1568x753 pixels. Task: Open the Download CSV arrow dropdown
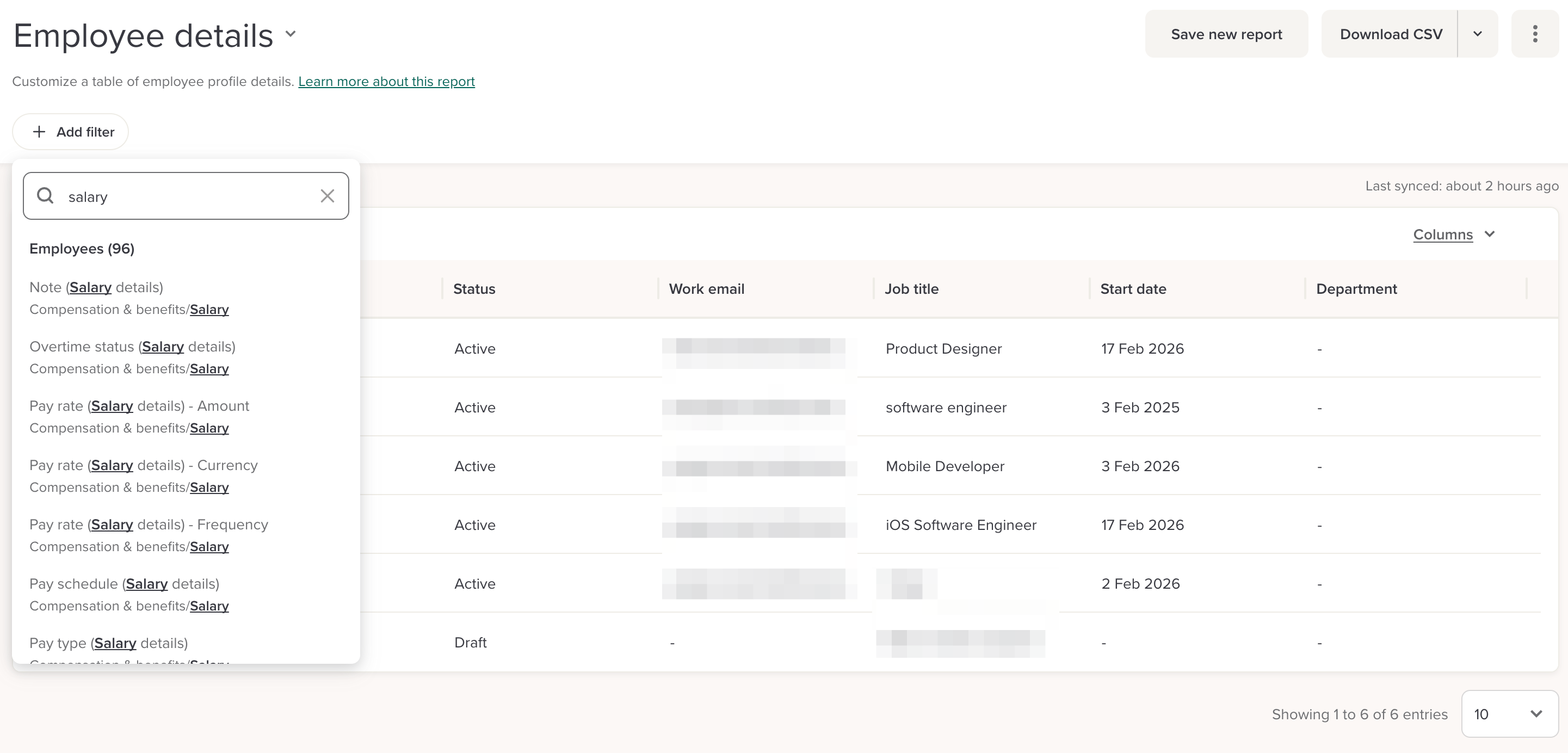(1477, 34)
